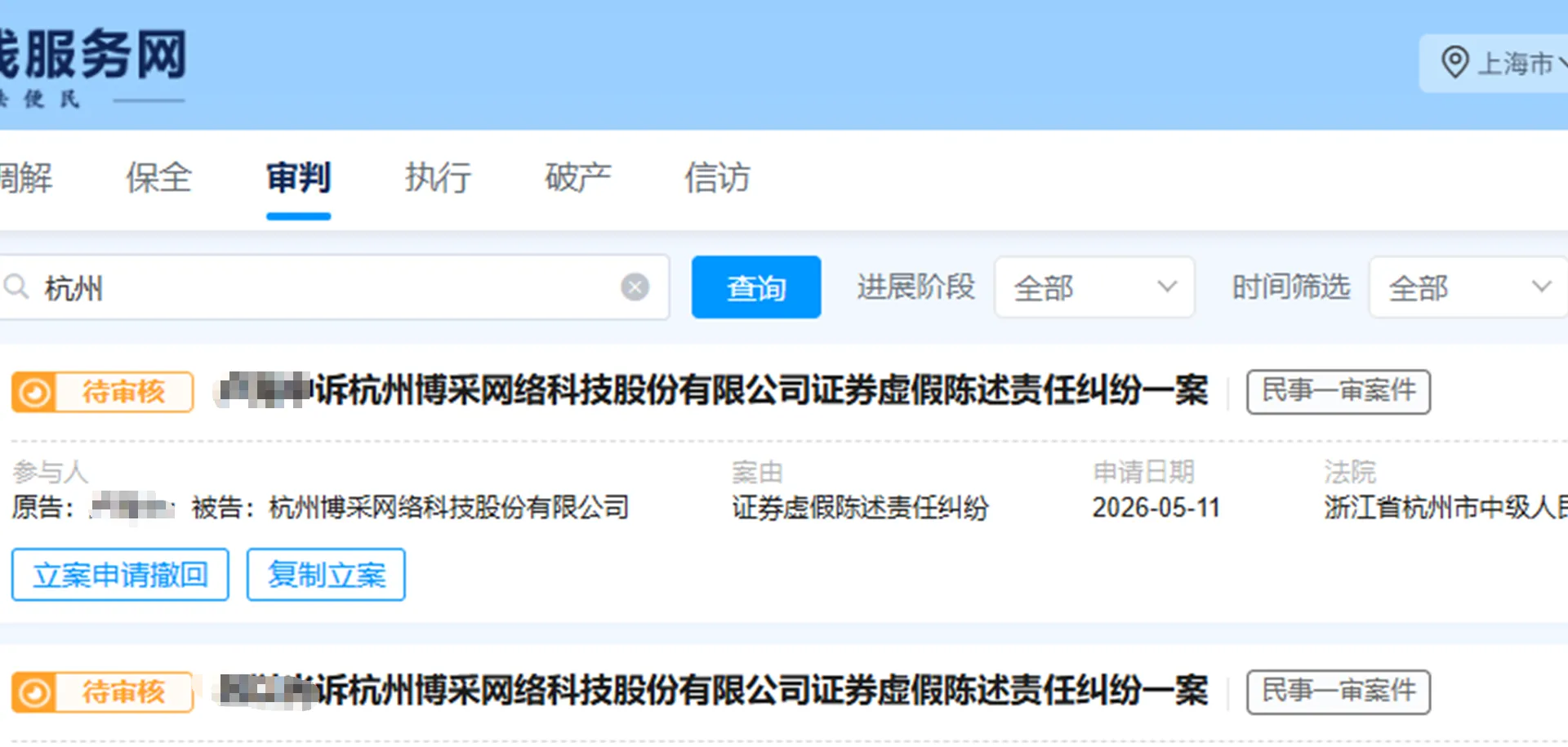Click the 进展阶段 filter label
1568x747 pixels.
pos(915,287)
